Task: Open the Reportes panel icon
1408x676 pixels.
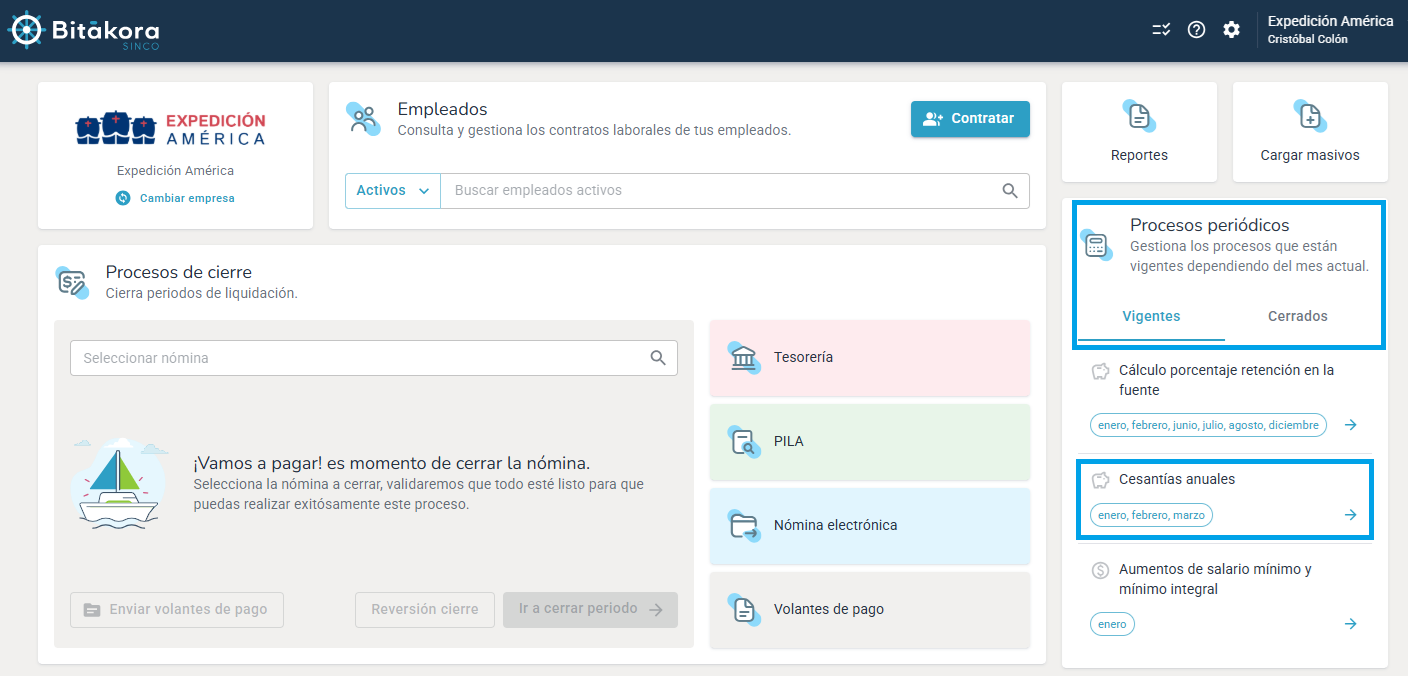Action: pos(1138,115)
